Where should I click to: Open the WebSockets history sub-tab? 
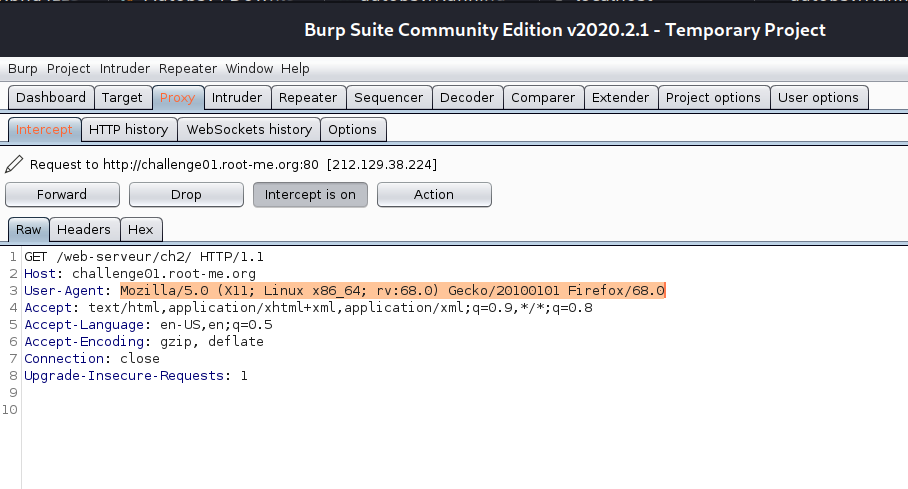coord(249,130)
